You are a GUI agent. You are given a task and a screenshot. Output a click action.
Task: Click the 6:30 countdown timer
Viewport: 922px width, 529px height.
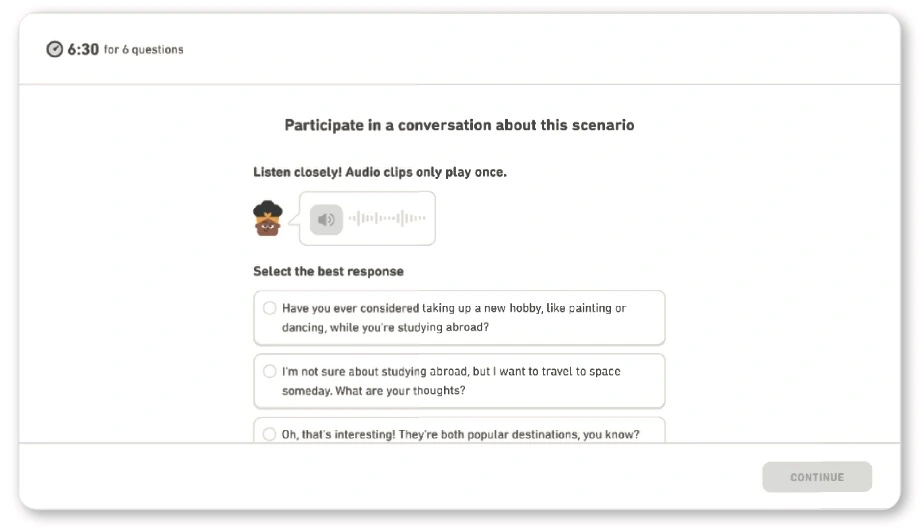pos(83,49)
